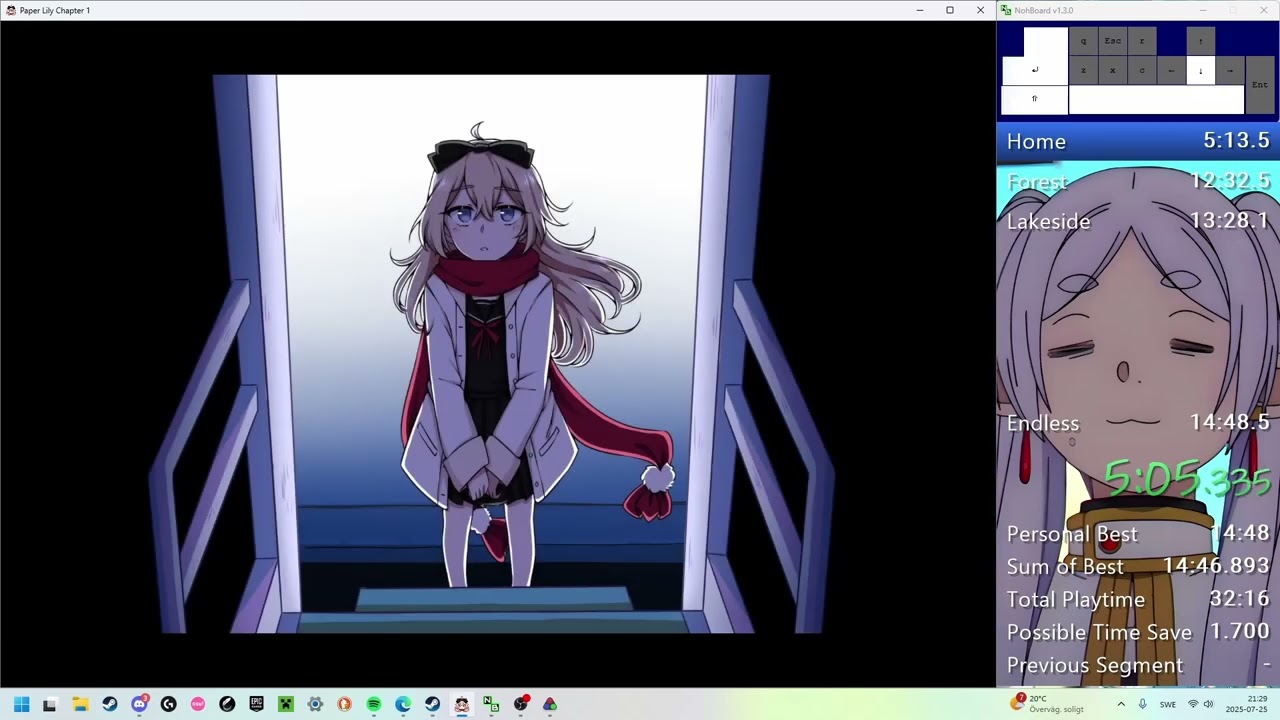
Task: Open the volume speaker tray icon
Action: pyautogui.click(x=1208, y=704)
